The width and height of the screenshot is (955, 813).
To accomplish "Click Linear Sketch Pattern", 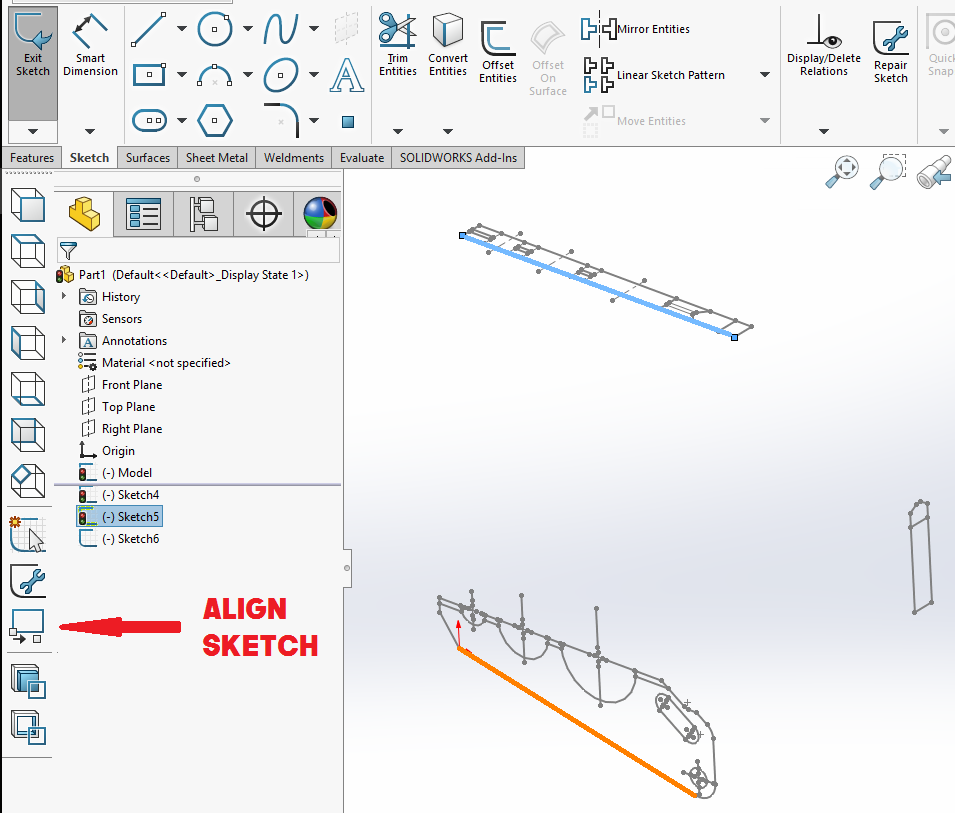I will (x=654, y=75).
